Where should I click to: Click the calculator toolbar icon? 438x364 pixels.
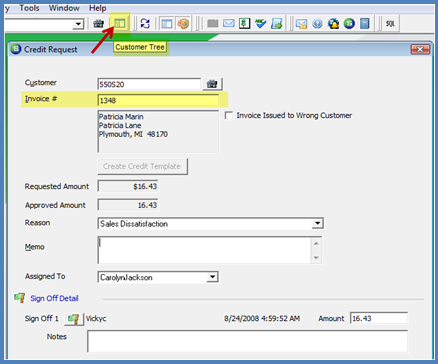(365, 24)
